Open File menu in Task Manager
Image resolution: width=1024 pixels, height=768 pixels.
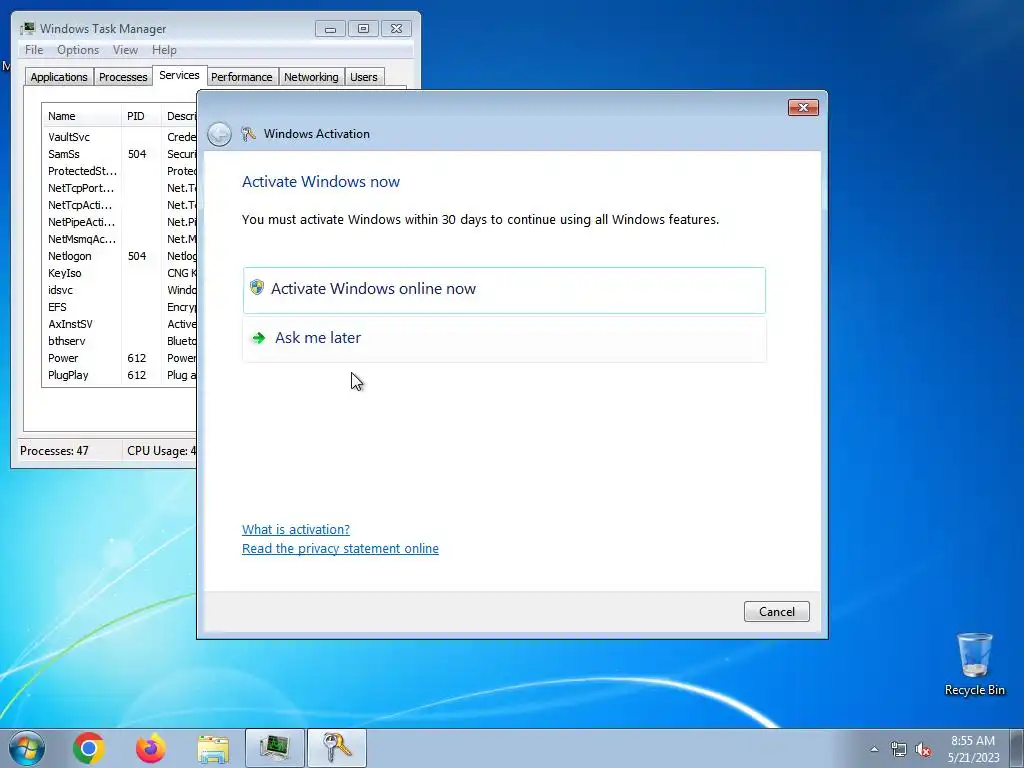pos(34,50)
